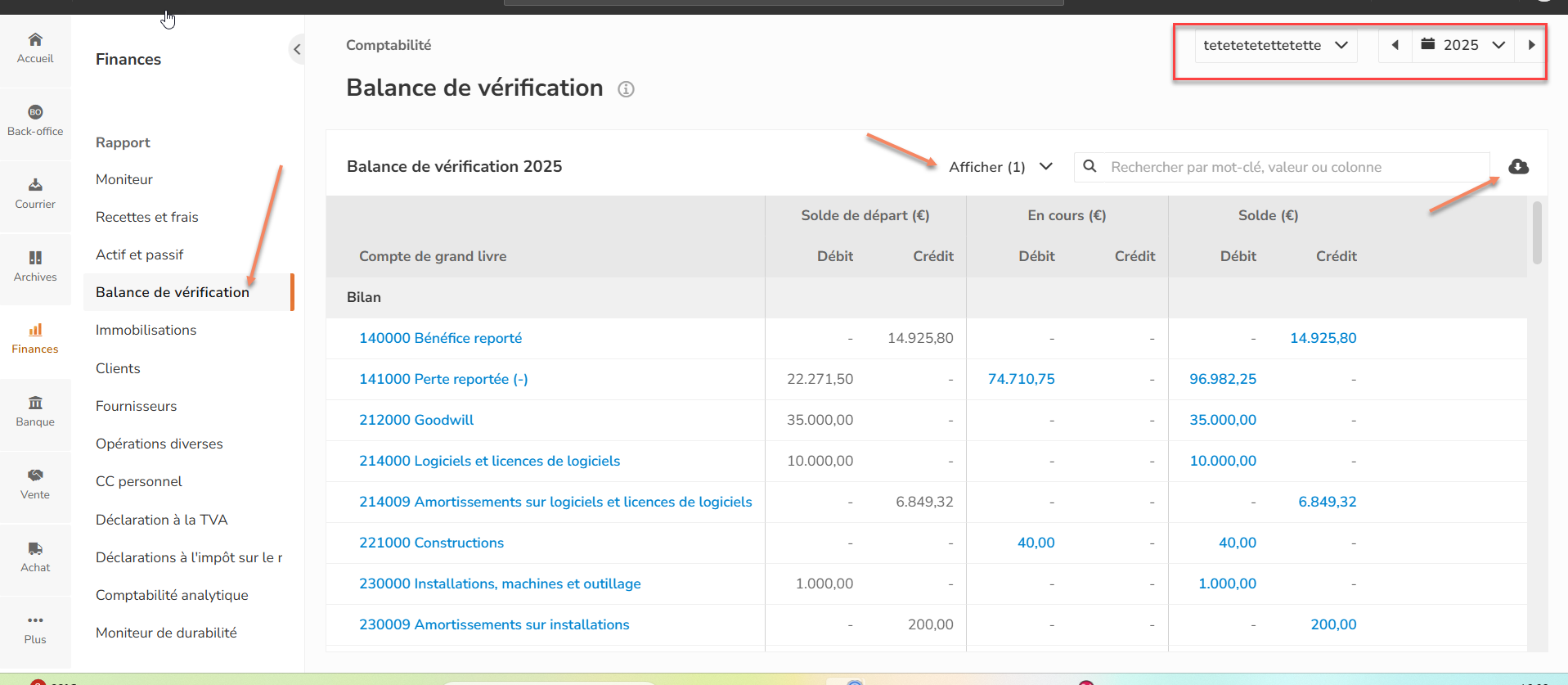Show info about Balance de vérification
Screen dimensions: 1568x685
[626, 89]
